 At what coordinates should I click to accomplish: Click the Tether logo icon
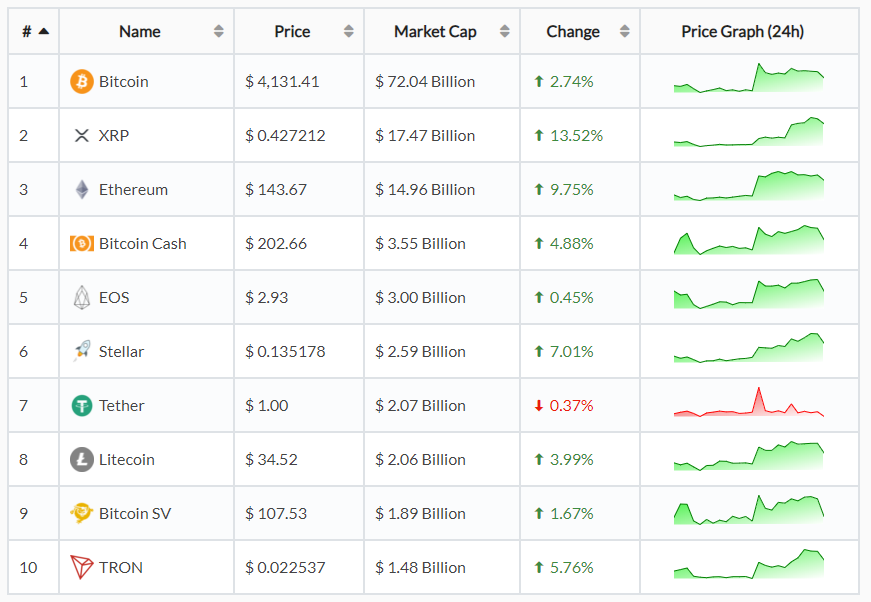[82, 406]
